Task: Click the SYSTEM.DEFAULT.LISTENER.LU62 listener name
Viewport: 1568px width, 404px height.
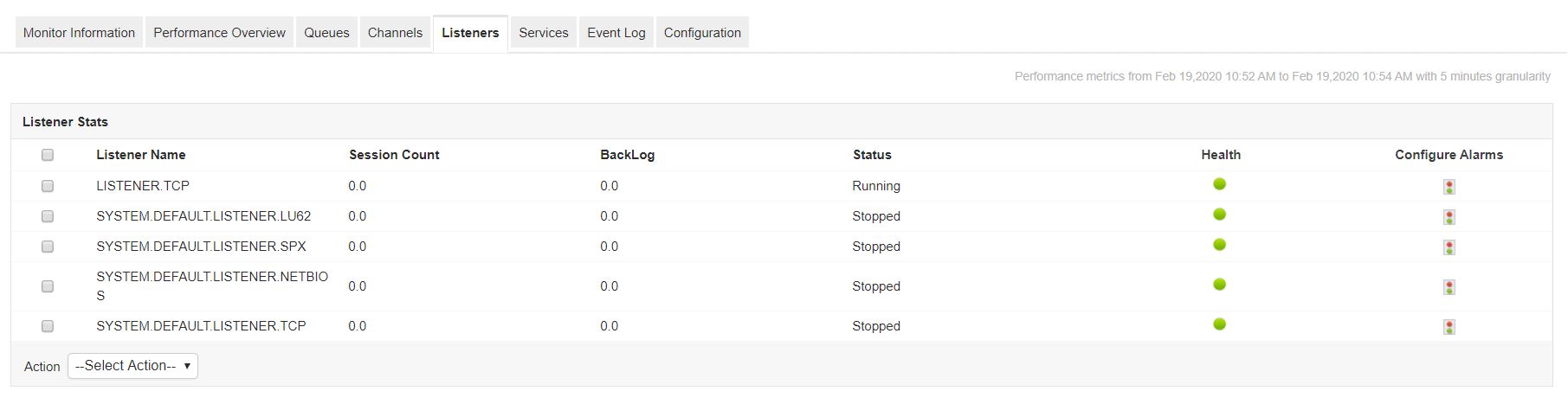Action: click(203, 216)
